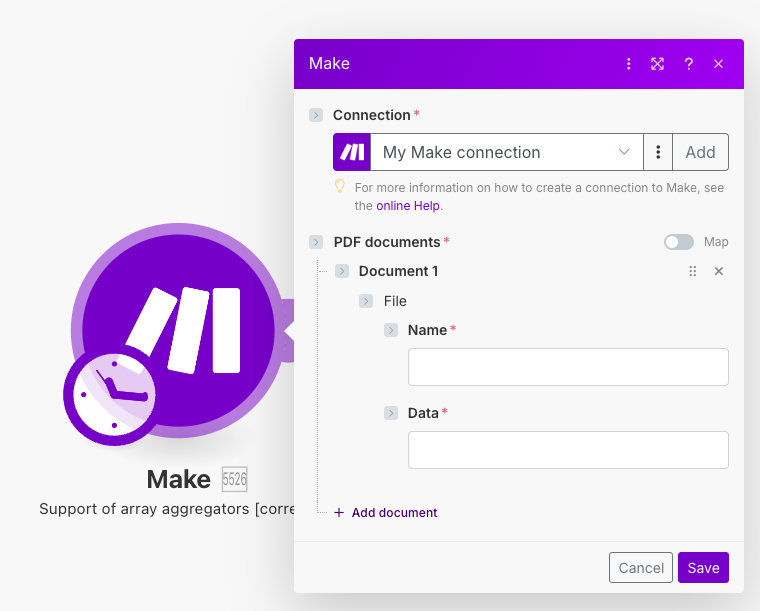The height and width of the screenshot is (611, 760).
Task: Remove Document 1 with the X icon
Action: (718, 271)
